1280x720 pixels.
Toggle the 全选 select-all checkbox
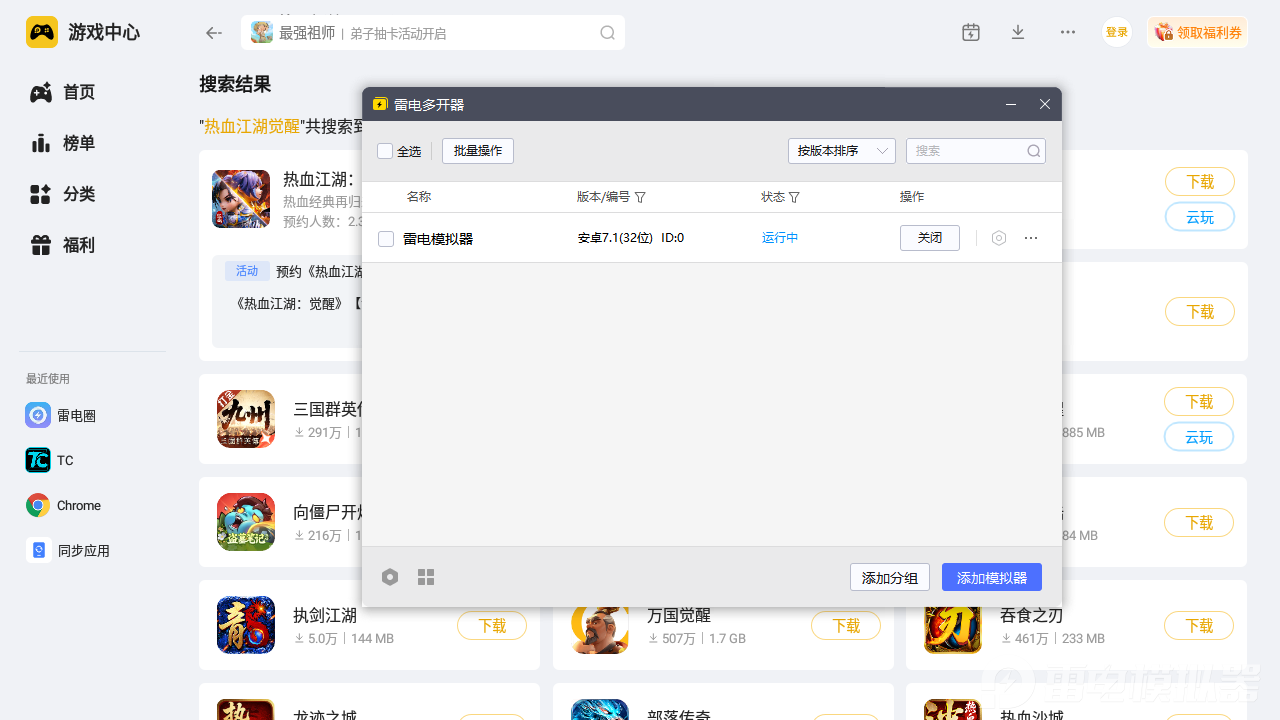pyautogui.click(x=385, y=151)
